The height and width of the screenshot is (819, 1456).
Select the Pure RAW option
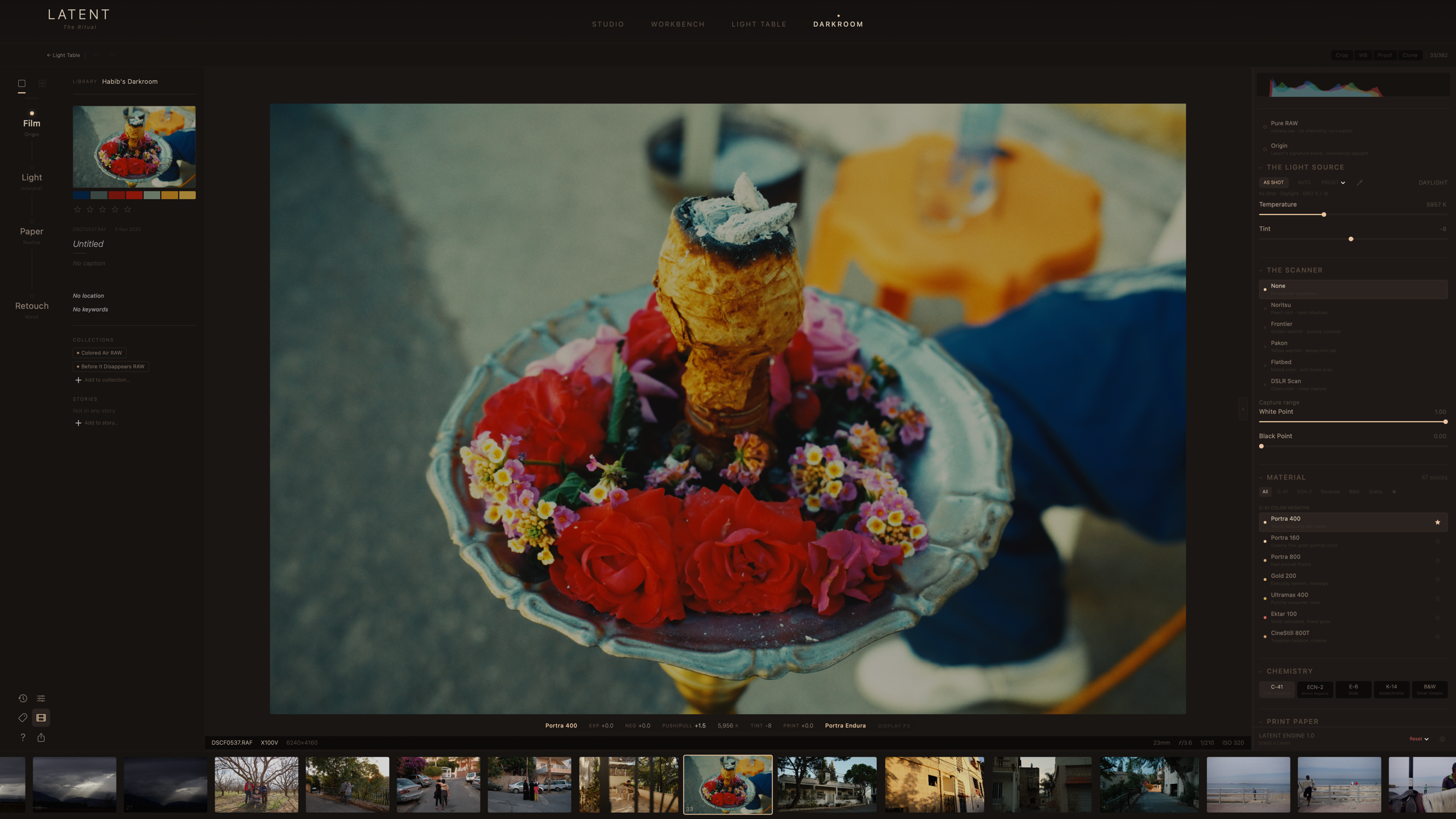tap(1352, 127)
